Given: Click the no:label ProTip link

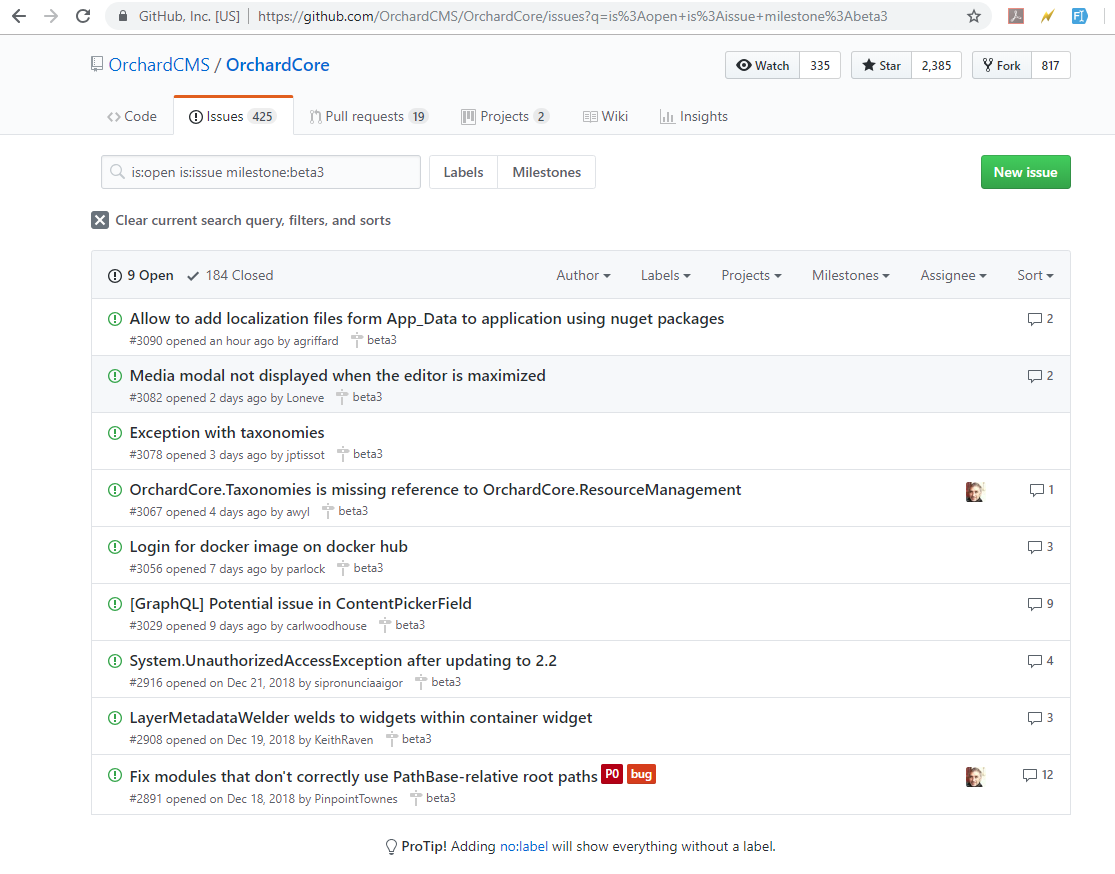Looking at the screenshot, I should pos(524,846).
